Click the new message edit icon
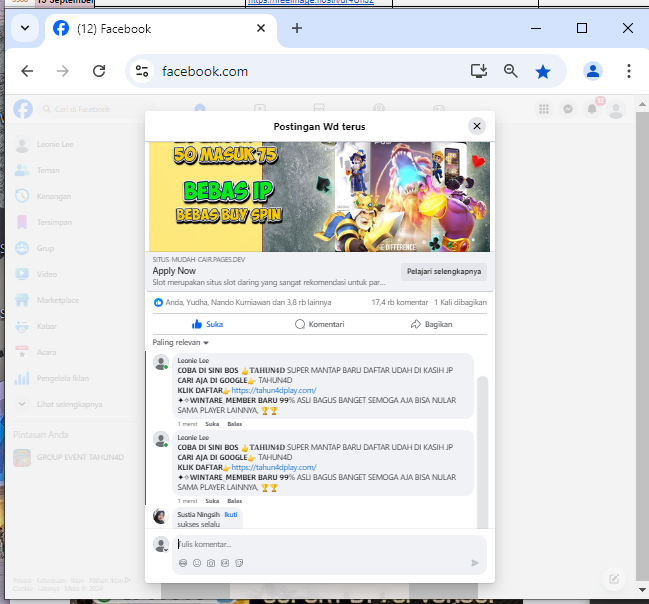The height and width of the screenshot is (604, 649). pos(614,579)
